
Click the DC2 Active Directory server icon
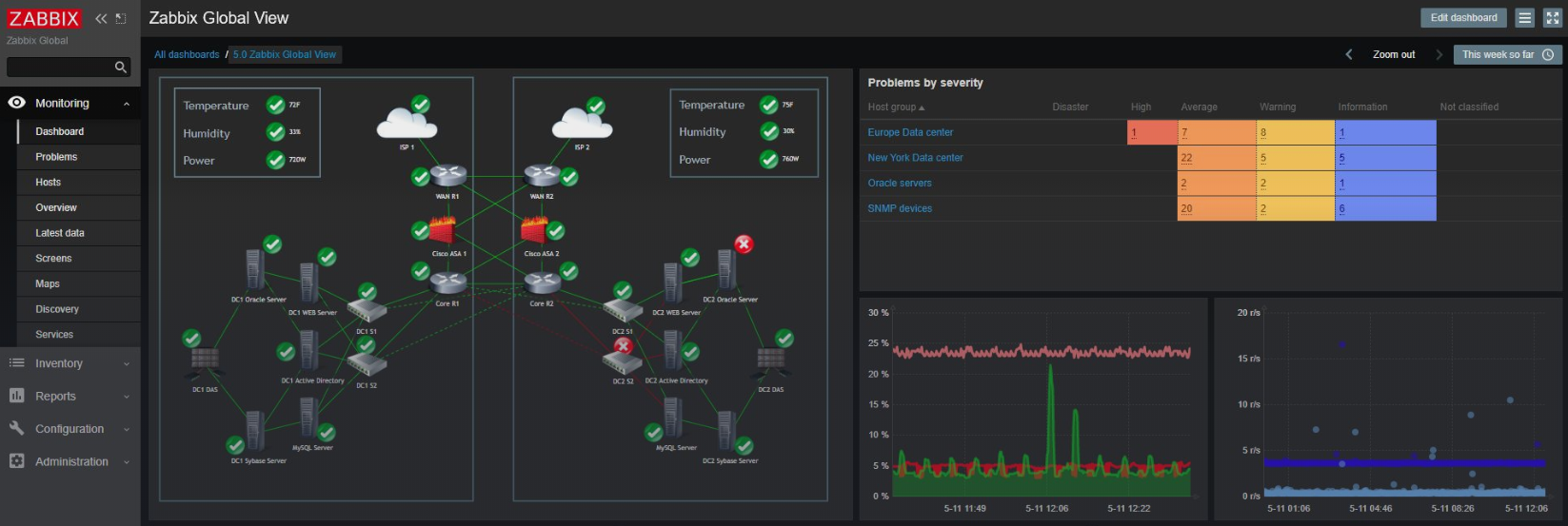tap(672, 351)
